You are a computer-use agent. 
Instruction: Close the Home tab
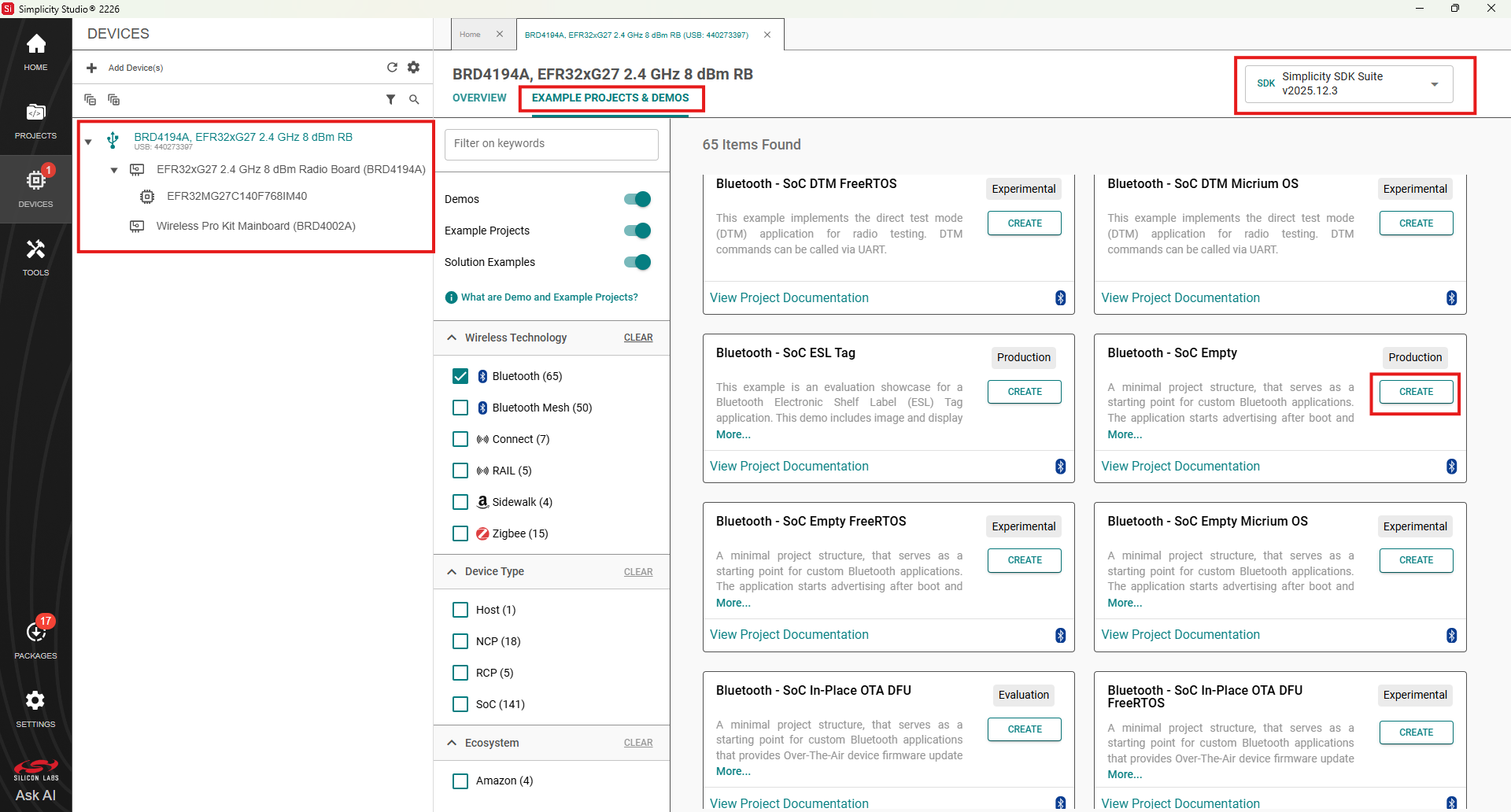pos(500,34)
